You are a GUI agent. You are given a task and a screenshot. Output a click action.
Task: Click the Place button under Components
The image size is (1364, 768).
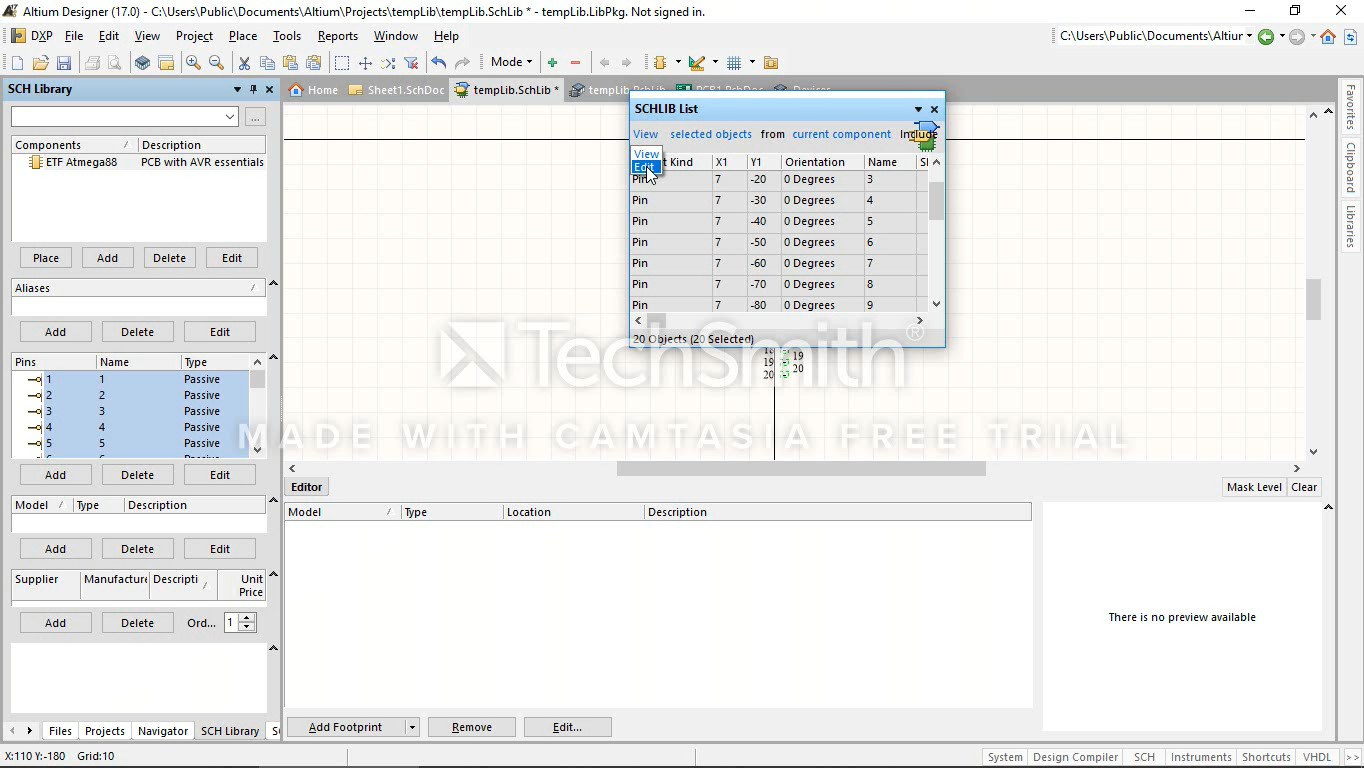[x=46, y=258]
